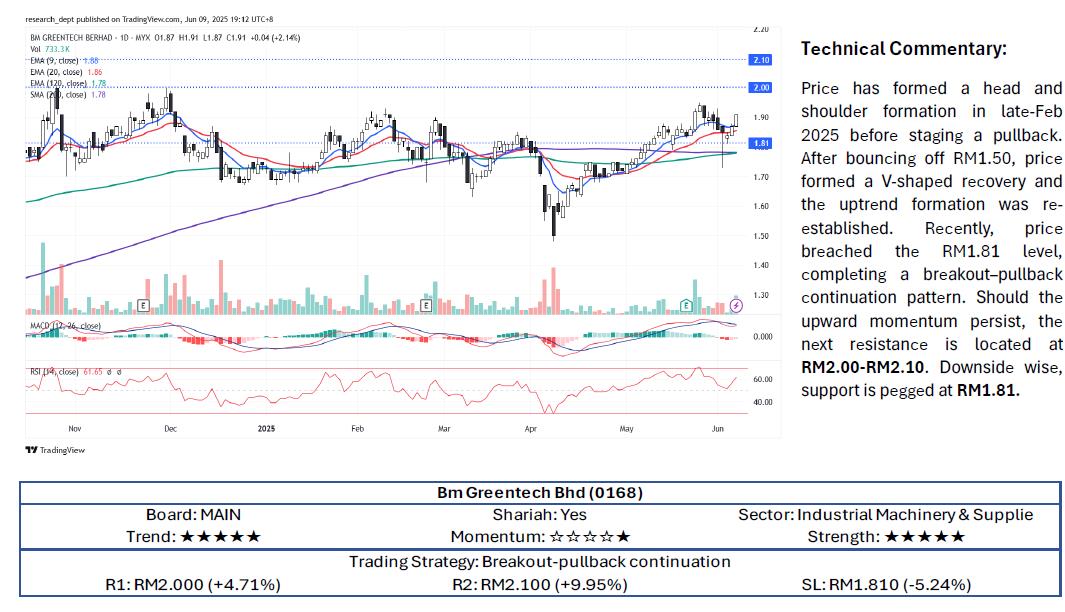Click the purple lightning bolt icon on the chart
This screenshot has width=1065, height=612.
click(x=736, y=306)
